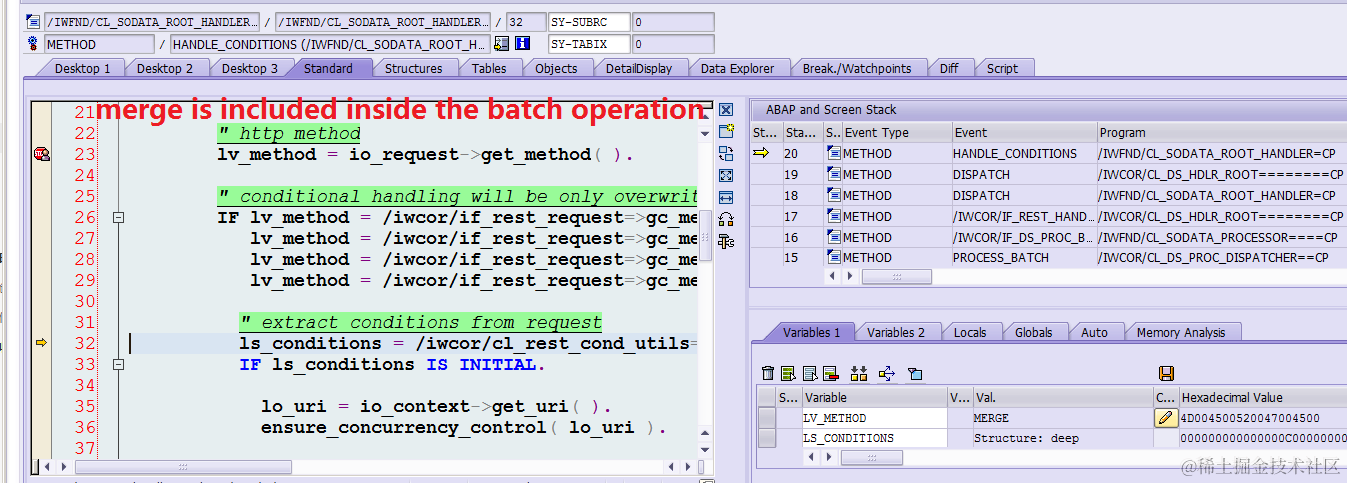1347x483 pixels.
Task: Click the save floppy disk icon in Variables panel
Action: pyautogui.click(x=1166, y=373)
